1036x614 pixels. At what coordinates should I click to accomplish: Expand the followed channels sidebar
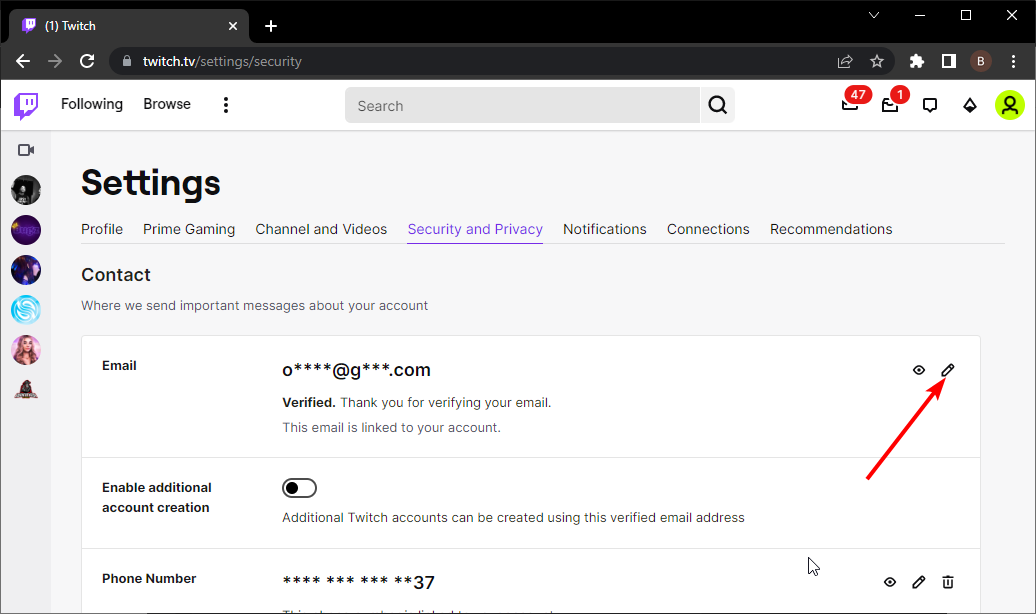(x=26, y=150)
